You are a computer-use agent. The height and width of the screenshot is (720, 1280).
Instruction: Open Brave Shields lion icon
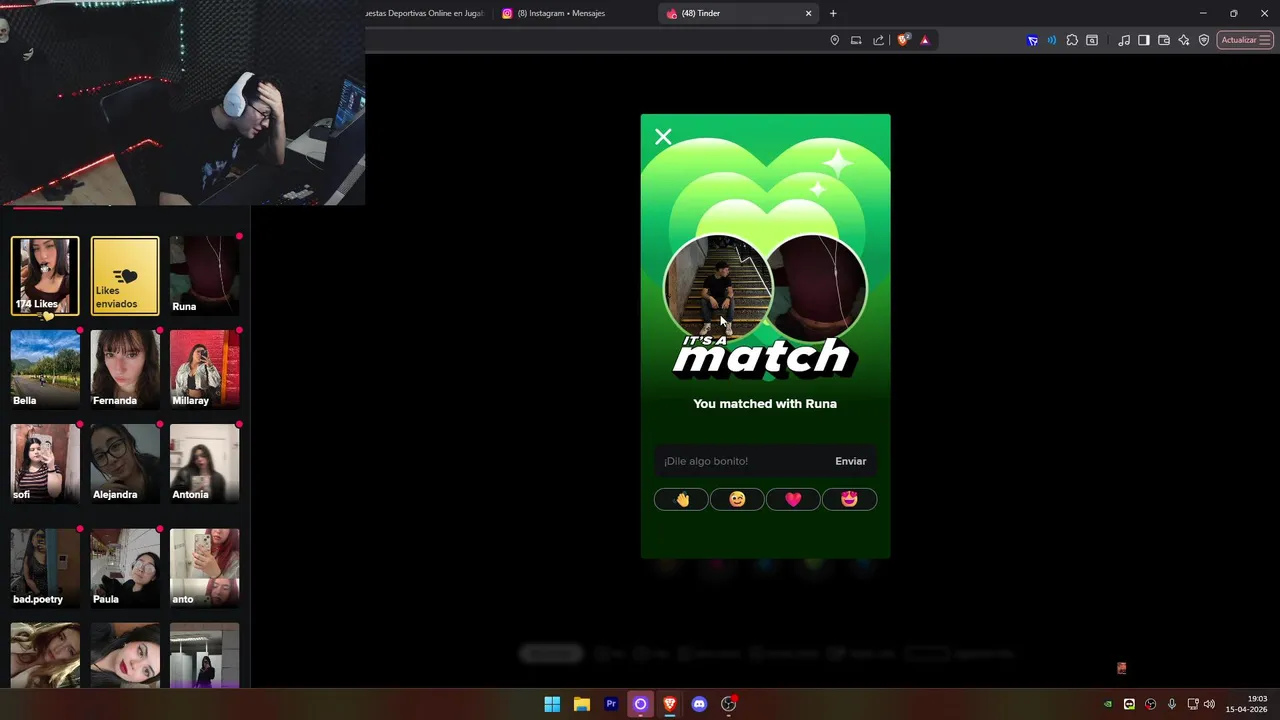coord(903,40)
